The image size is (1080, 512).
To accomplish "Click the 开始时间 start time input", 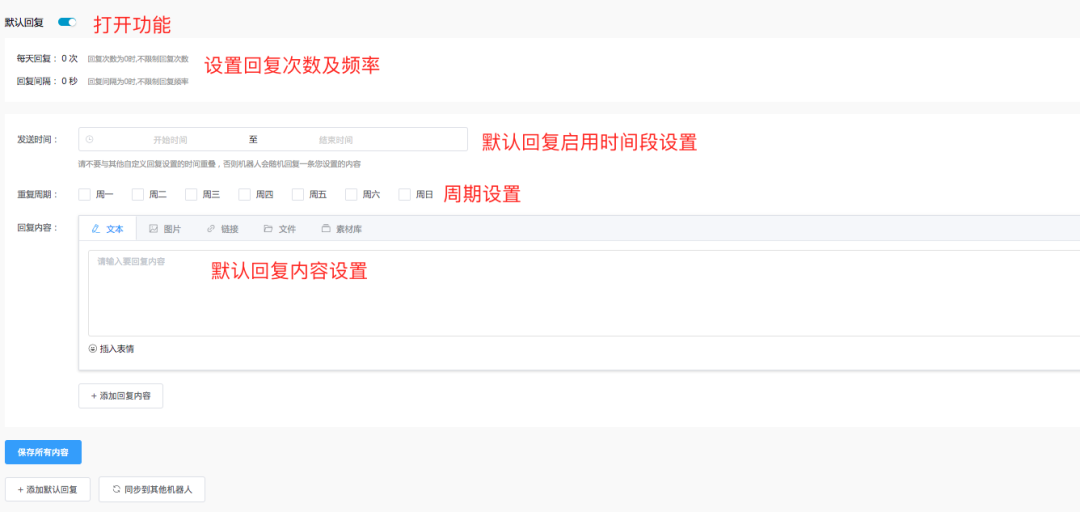I will coord(170,140).
